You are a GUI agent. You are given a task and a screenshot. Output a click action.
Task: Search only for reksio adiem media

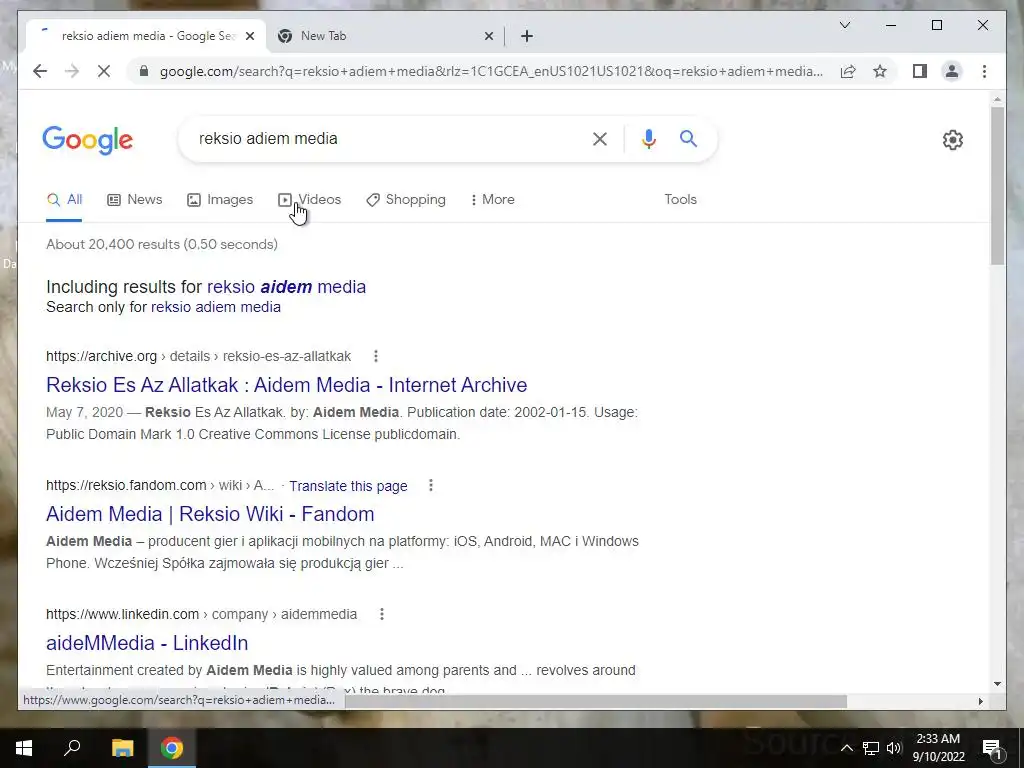coord(216,307)
